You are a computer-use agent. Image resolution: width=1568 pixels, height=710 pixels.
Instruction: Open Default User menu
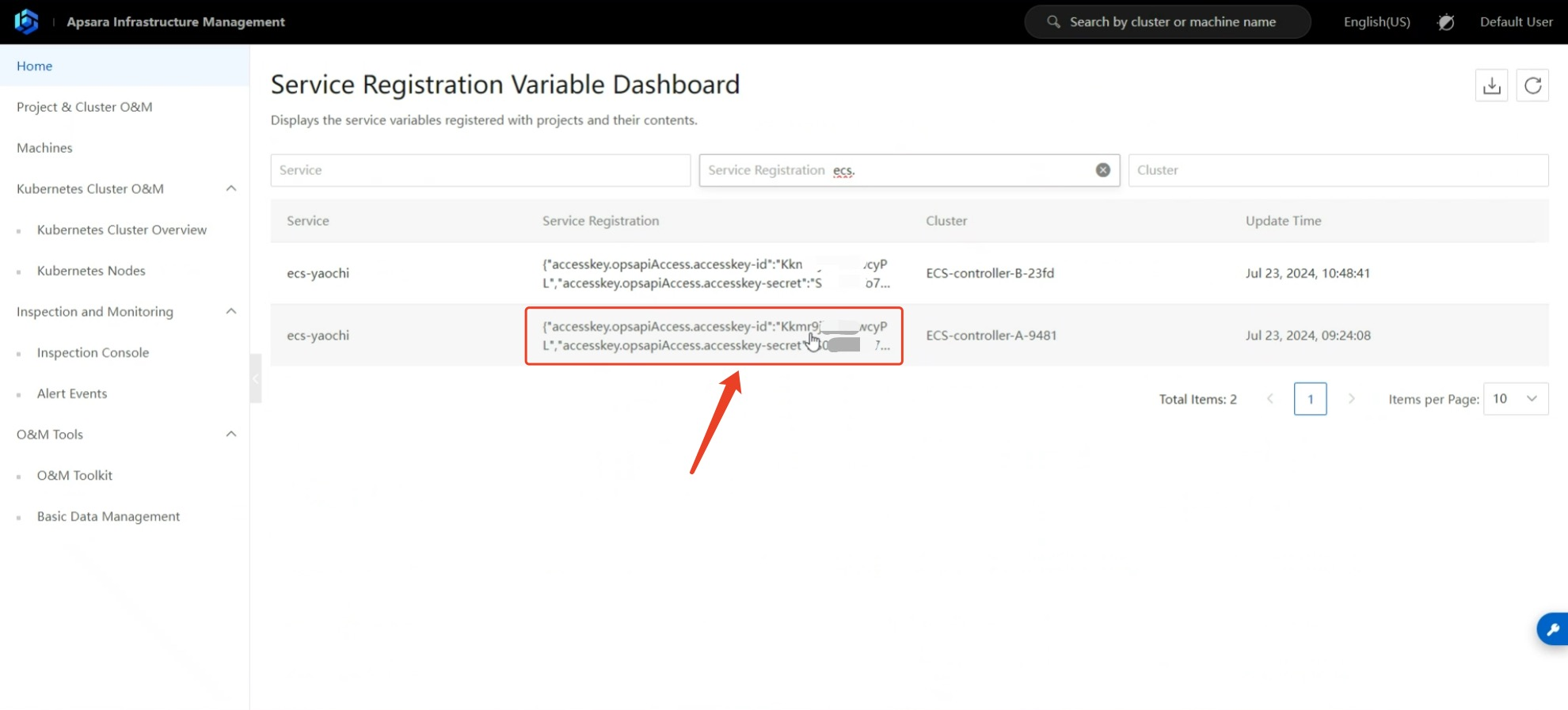[x=1516, y=22]
